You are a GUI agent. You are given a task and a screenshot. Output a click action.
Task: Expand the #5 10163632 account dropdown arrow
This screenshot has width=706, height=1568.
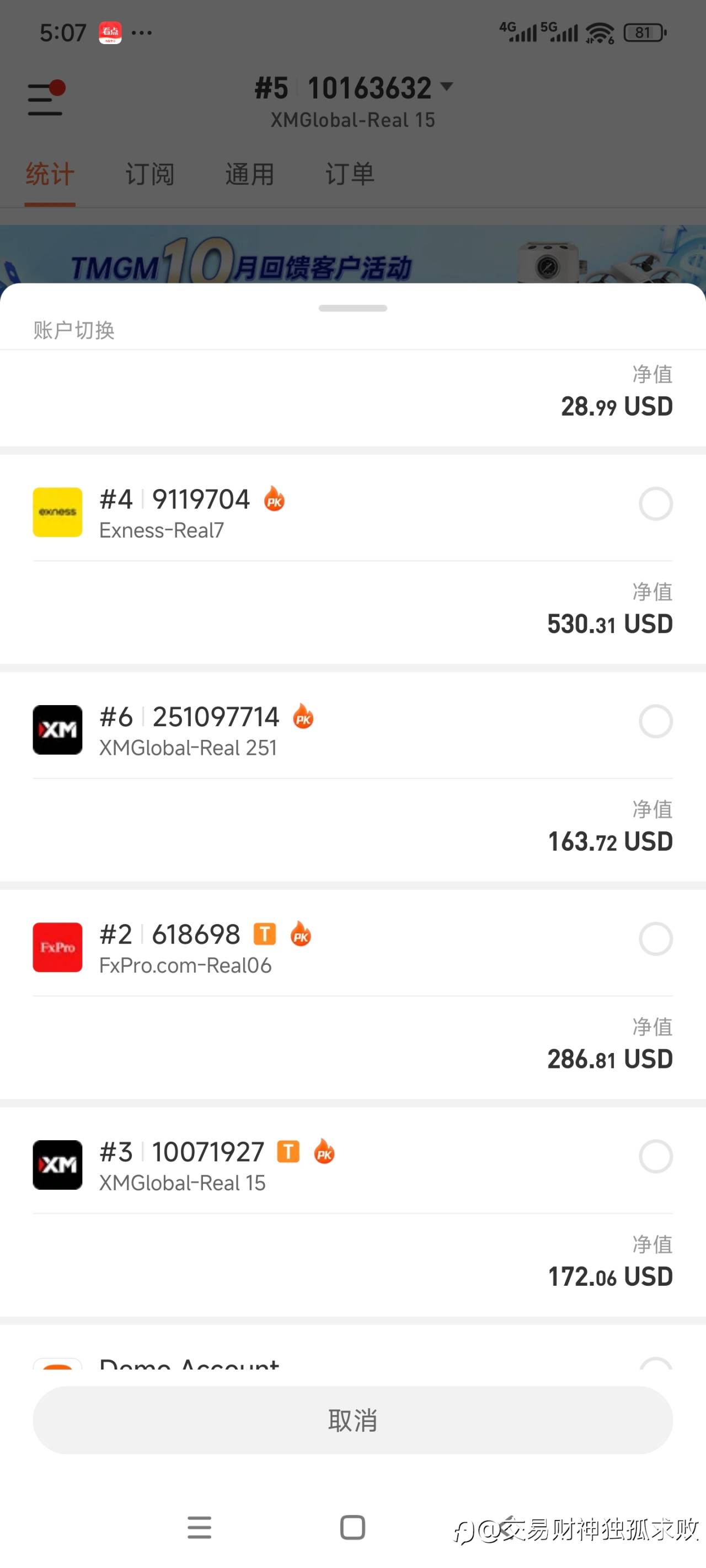(447, 87)
